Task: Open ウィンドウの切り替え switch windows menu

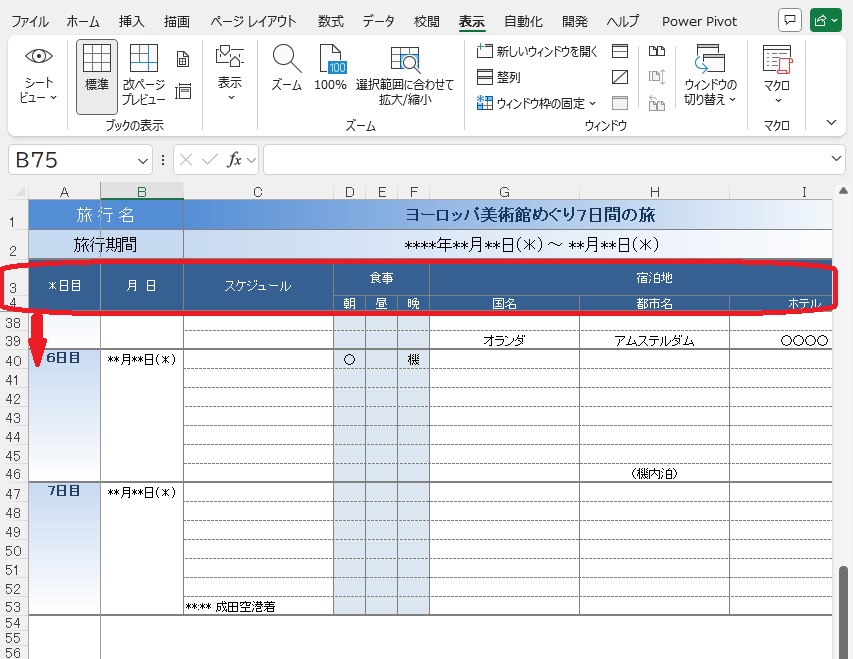Action: (710, 75)
